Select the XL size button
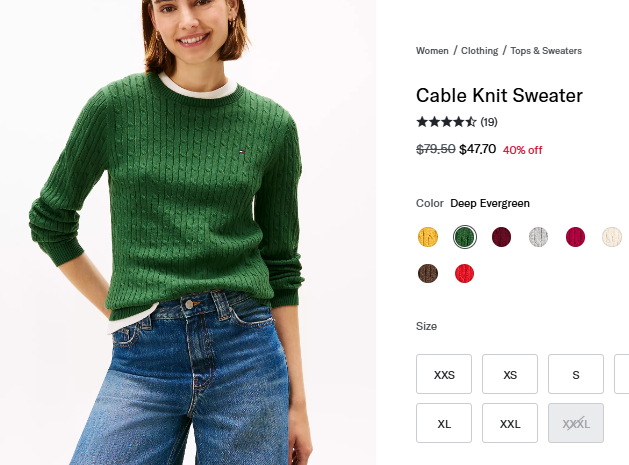The image size is (629, 465). pyautogui.click(x=444, y=423)
